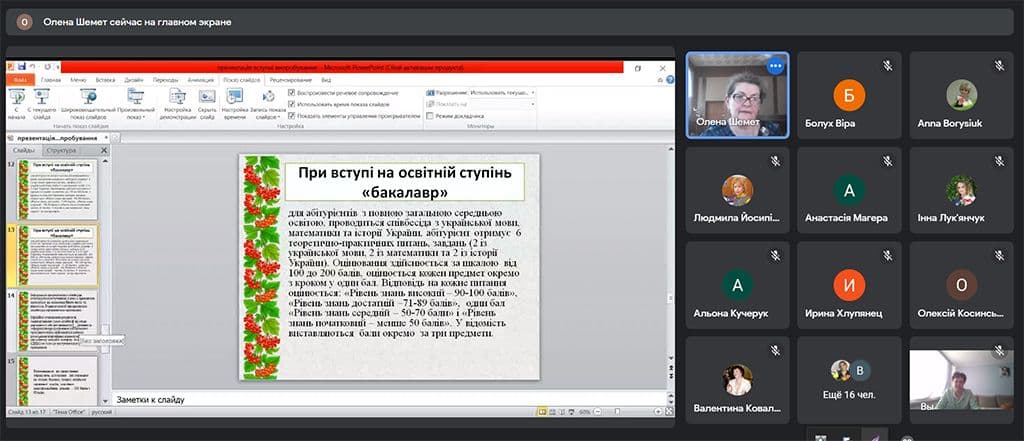Open options on Олена Шемет tile
This screenshot has height=441, width=1024.
(775, 66)
